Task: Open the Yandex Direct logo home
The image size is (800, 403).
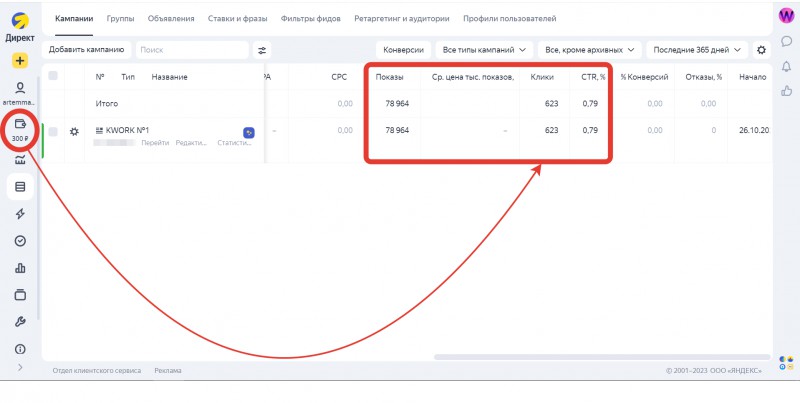Action: [x=20, y=21]
